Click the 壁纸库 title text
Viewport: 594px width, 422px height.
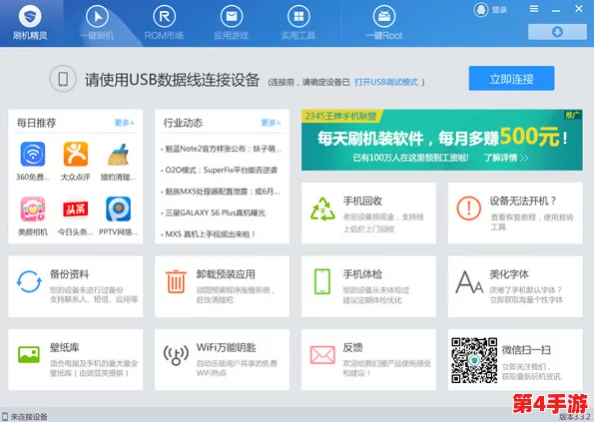[64, 347]
